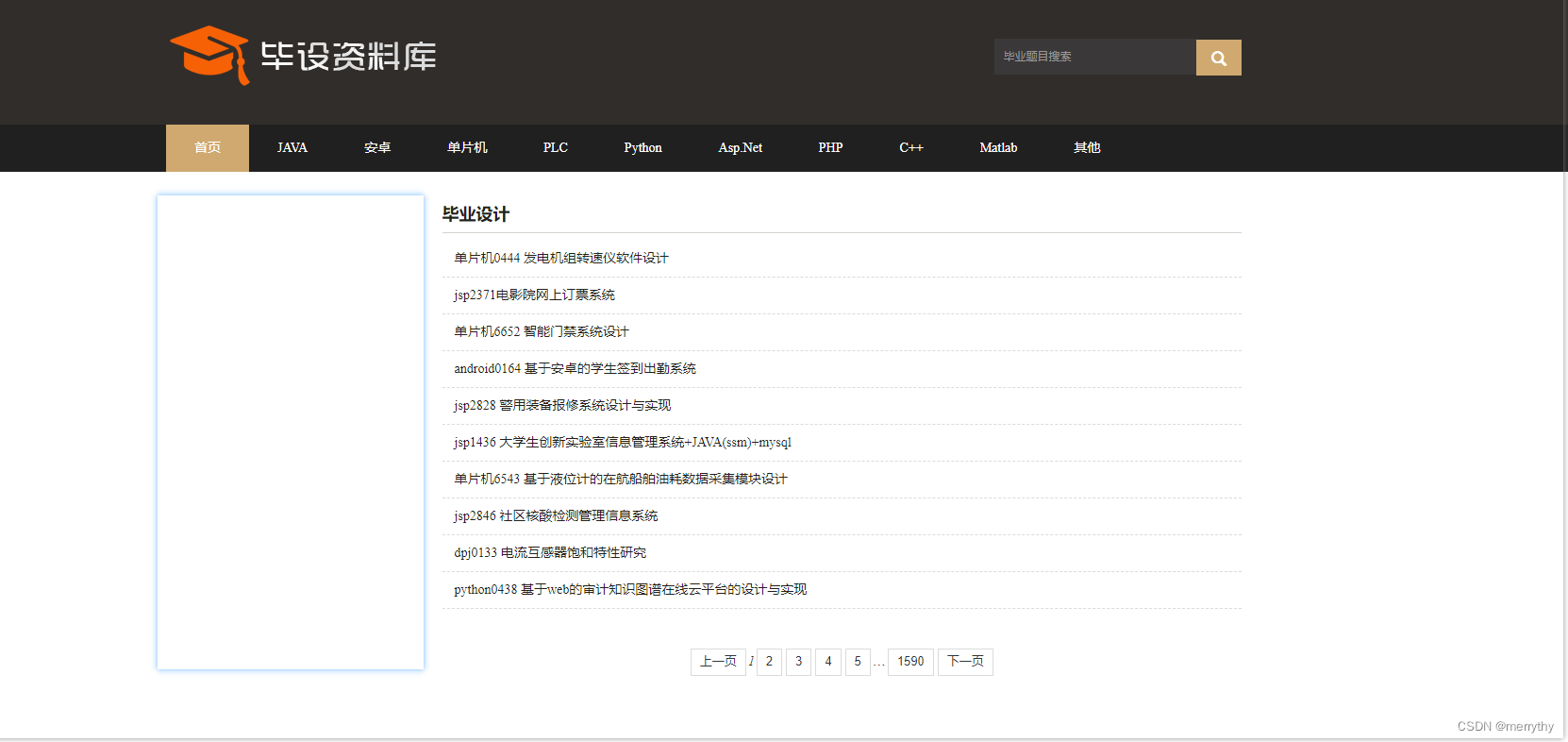1568x742 pixels.
Task: Open the 其他 category
Action: tap(1087, 148)
